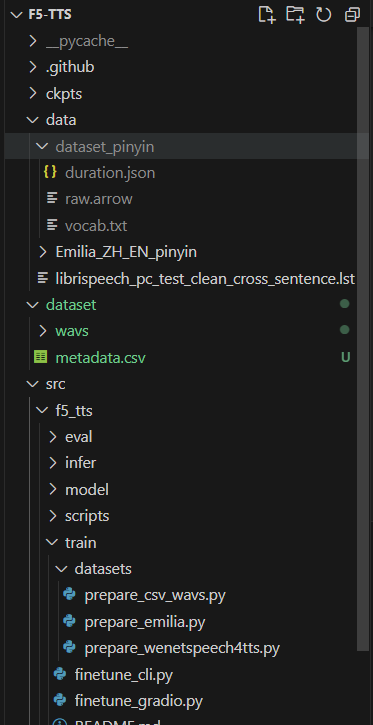Click the file icon of the librispeech .lst file
The width and height of the screenshot is (373, 725).
(x=43, y=278)
